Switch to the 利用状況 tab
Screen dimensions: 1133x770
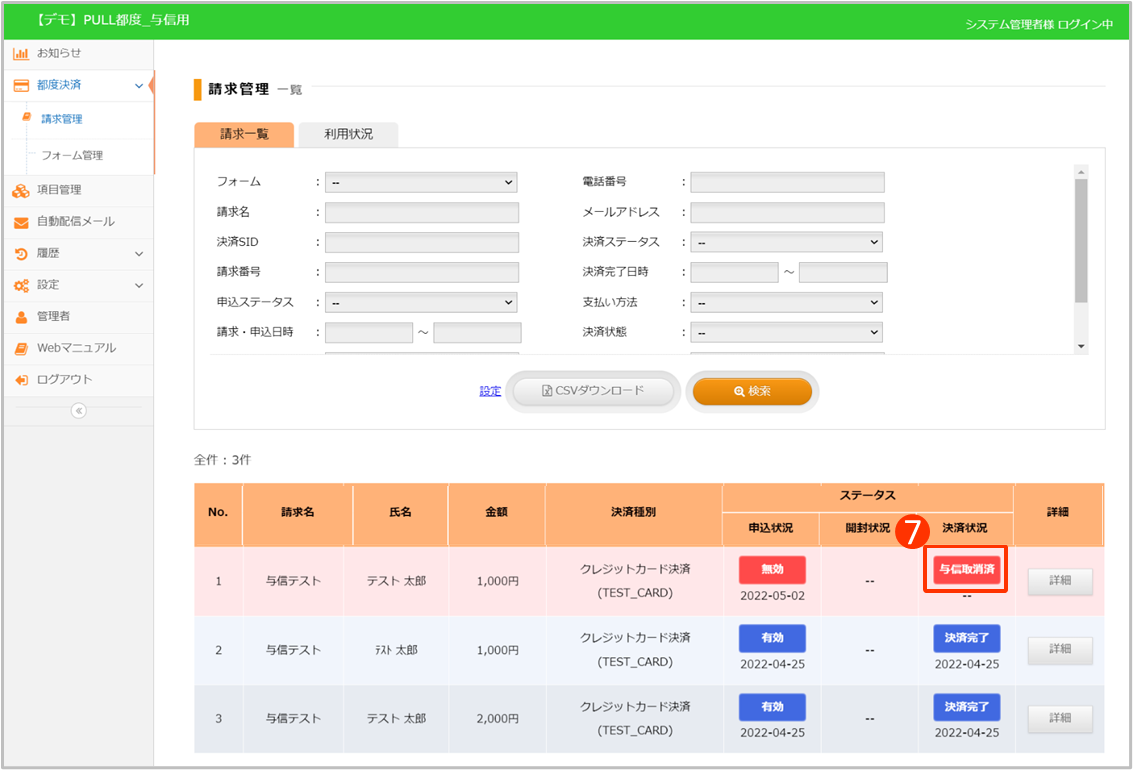349,134
